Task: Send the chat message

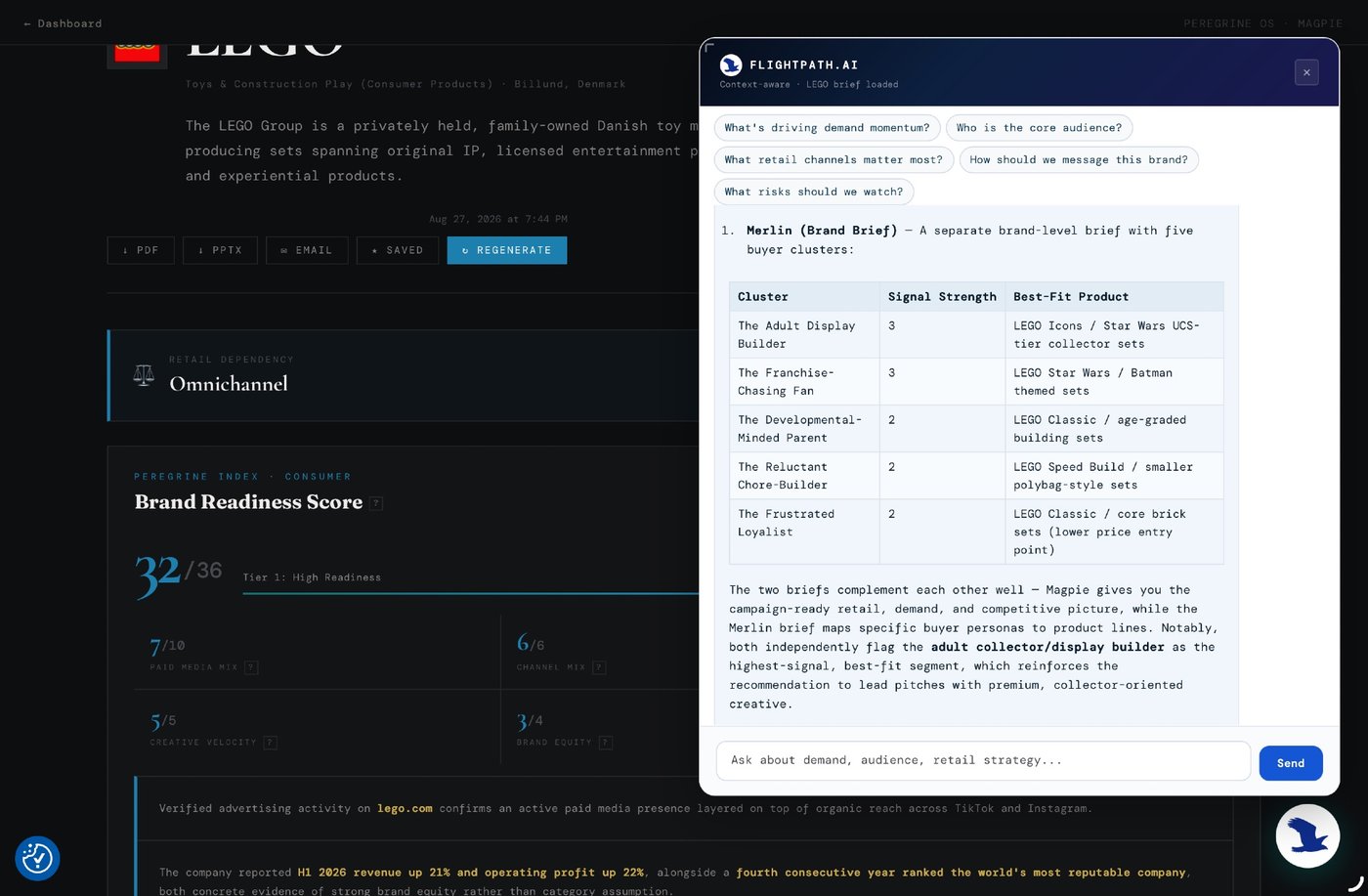Action: click(x=1291, y=763)
